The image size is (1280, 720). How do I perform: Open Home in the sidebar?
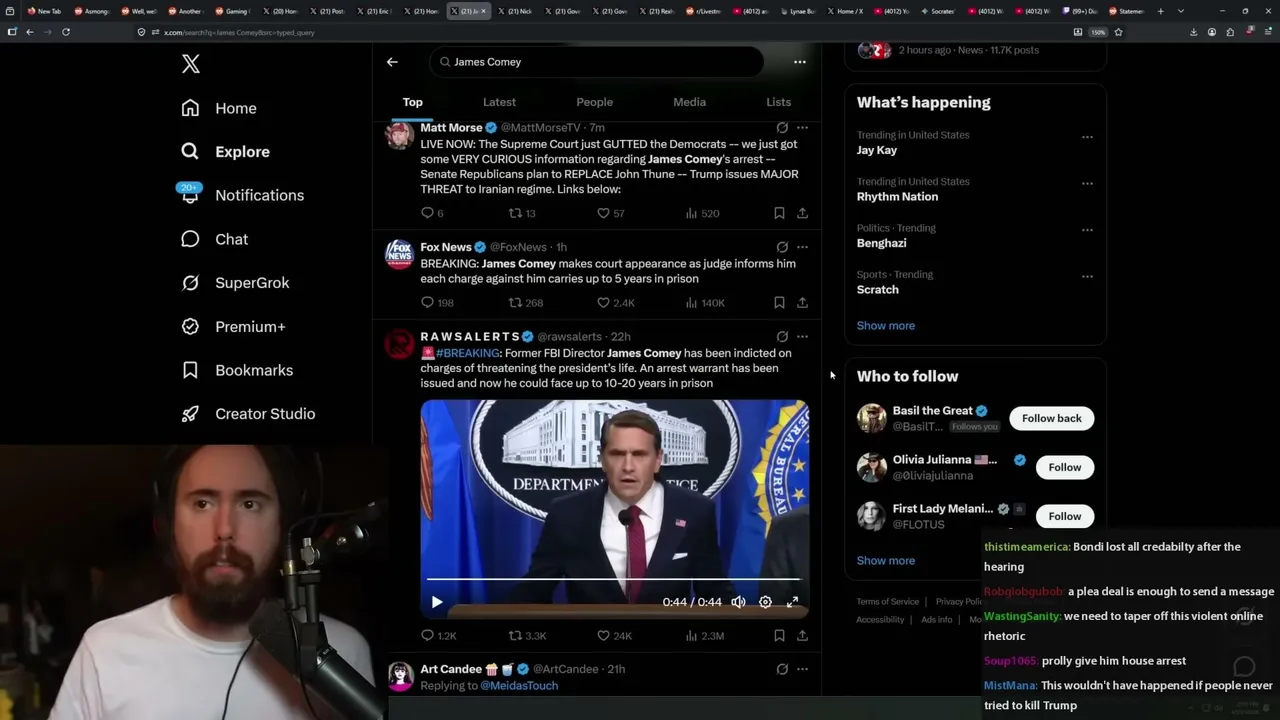click(219, 108)
